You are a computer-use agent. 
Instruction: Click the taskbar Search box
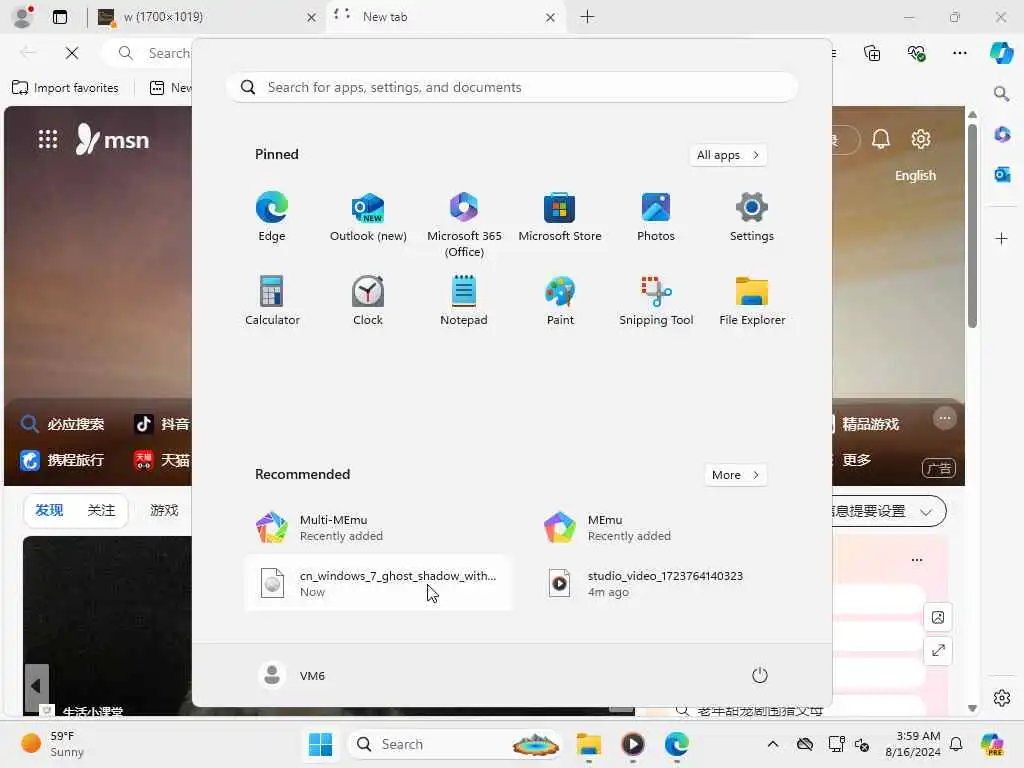455,744
